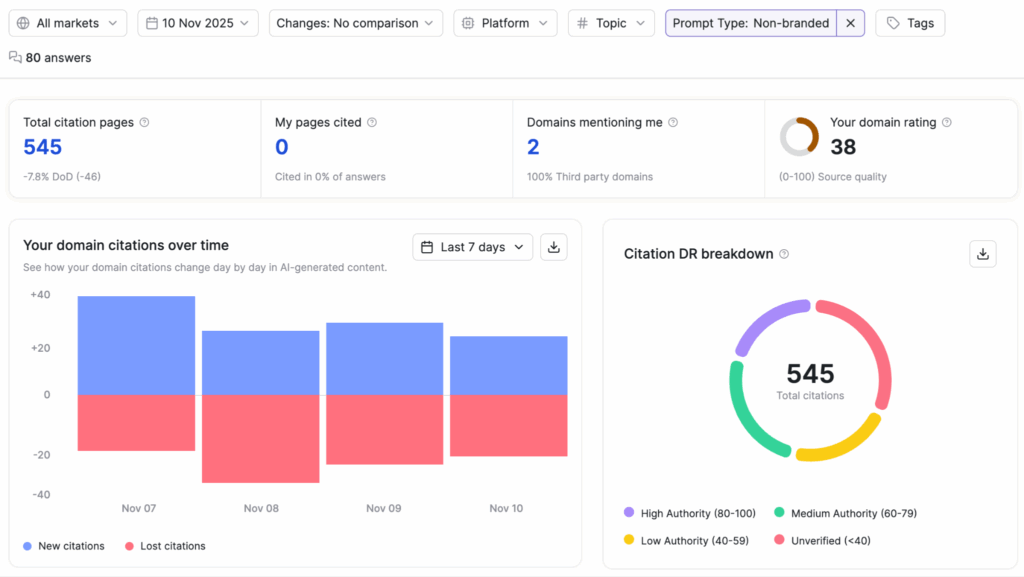This screenshot has width=1024, height=577.
Task: Open the 10 Nov 2025 date picker
Action: point(198,23)
